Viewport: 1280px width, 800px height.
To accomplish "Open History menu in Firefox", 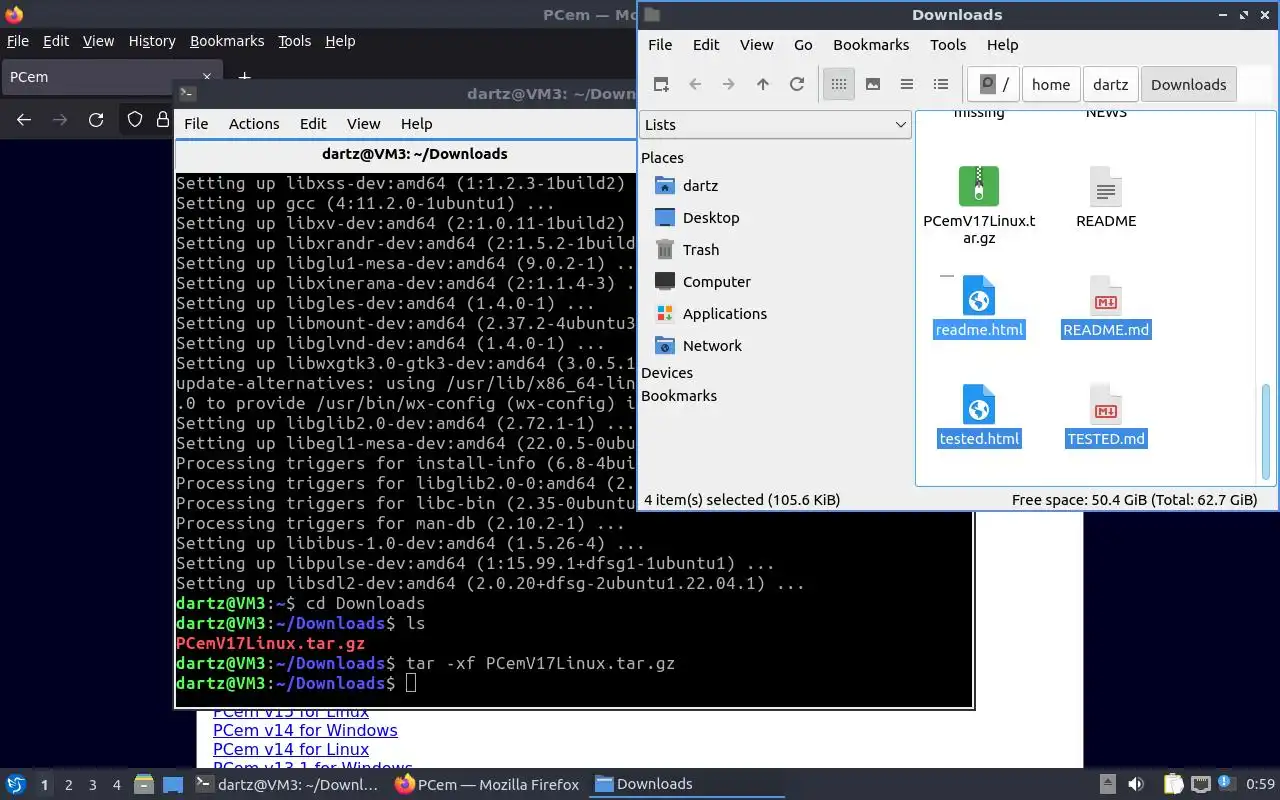I will pos(152,41).
